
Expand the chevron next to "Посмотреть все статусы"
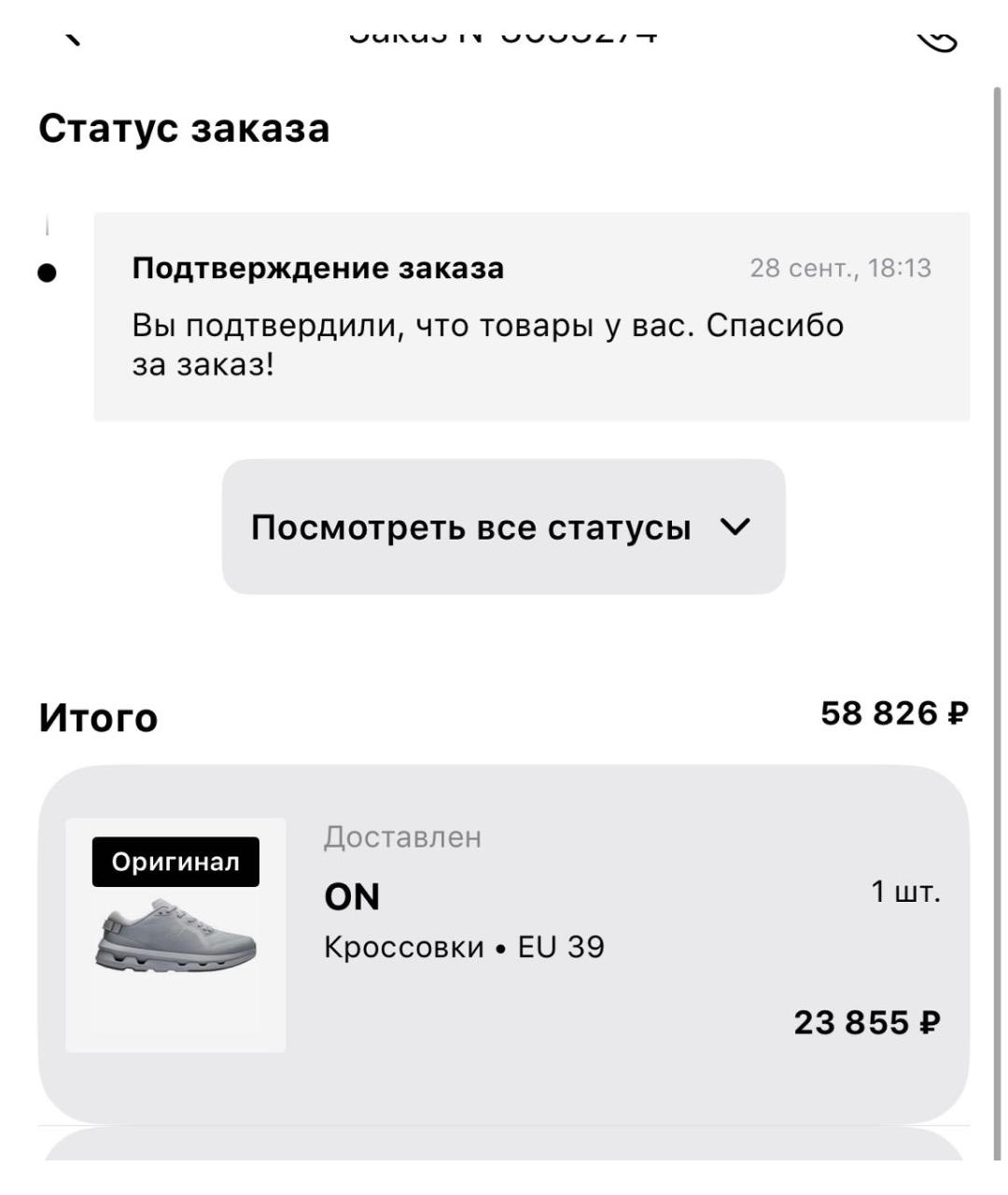(735, 527)
